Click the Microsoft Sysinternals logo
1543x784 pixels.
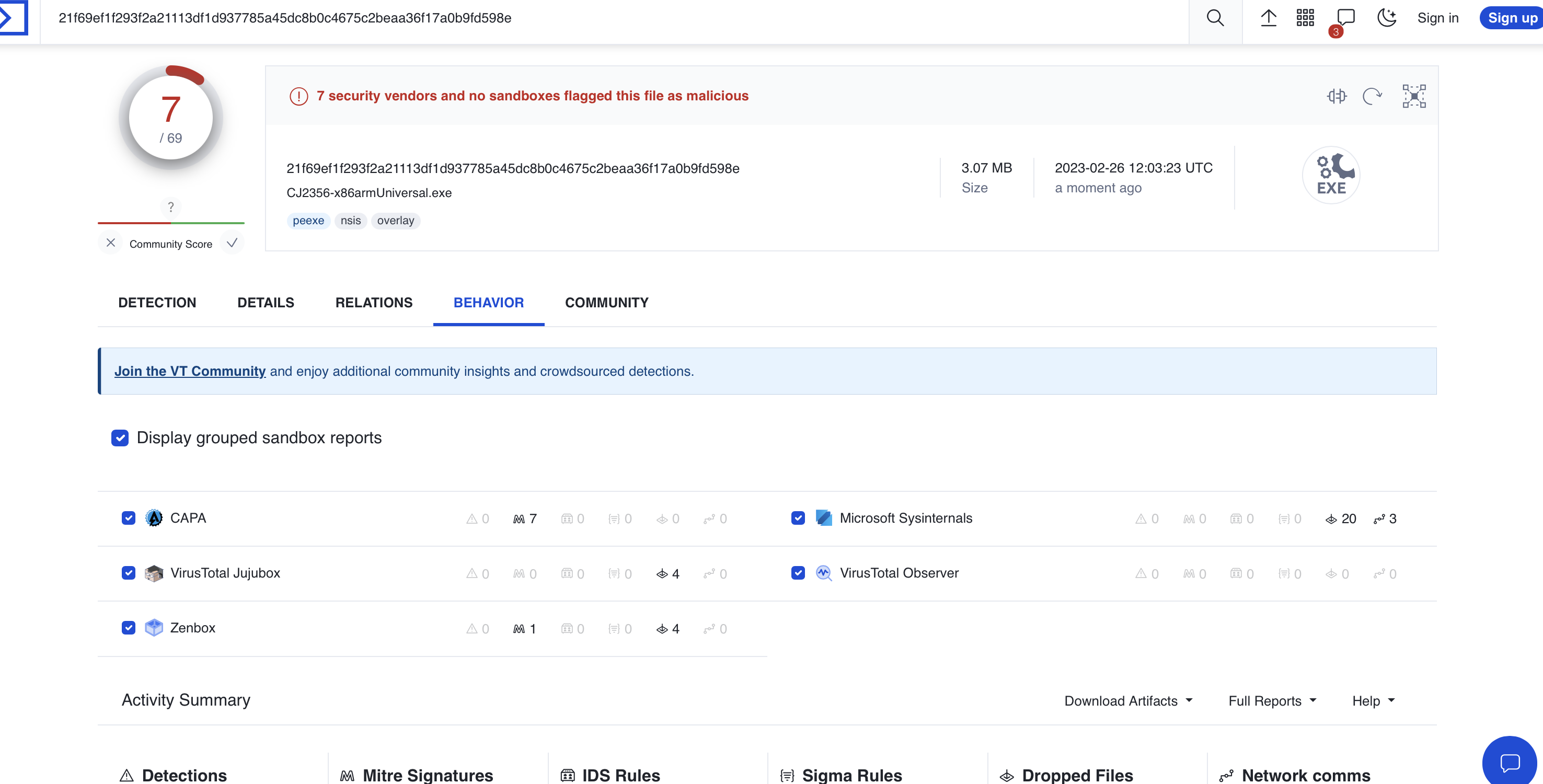824,518
